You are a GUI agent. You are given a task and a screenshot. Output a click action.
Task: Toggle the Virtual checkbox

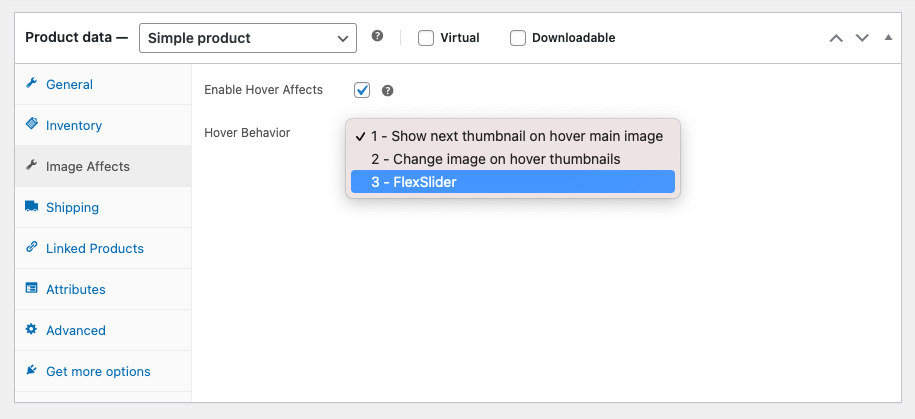click(x=426, y=38)
